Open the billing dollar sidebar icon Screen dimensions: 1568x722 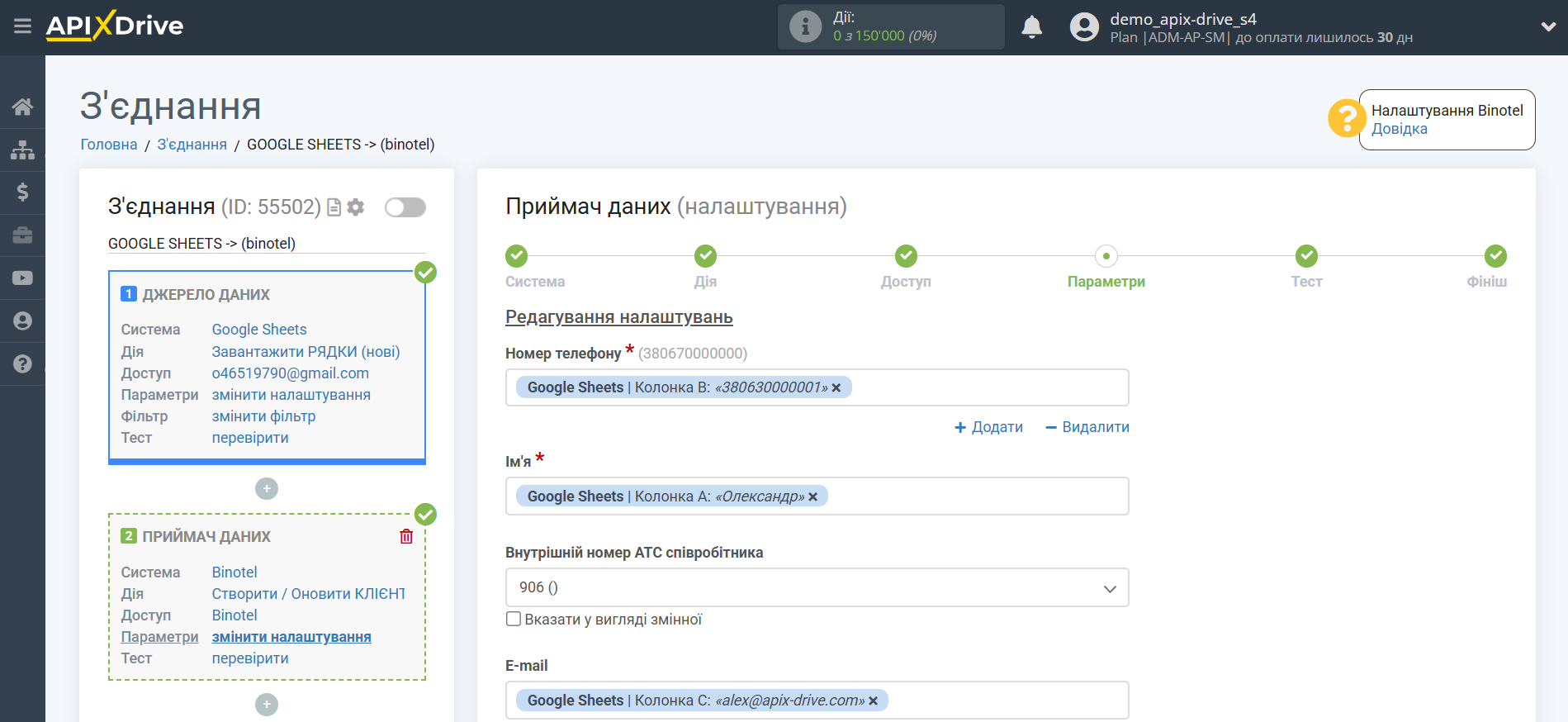pyautogui.click(x=22, y=192)
